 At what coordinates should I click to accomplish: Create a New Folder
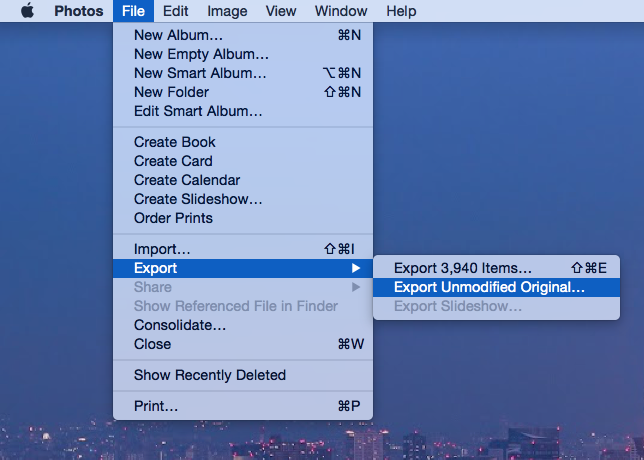tap(243, 92)
